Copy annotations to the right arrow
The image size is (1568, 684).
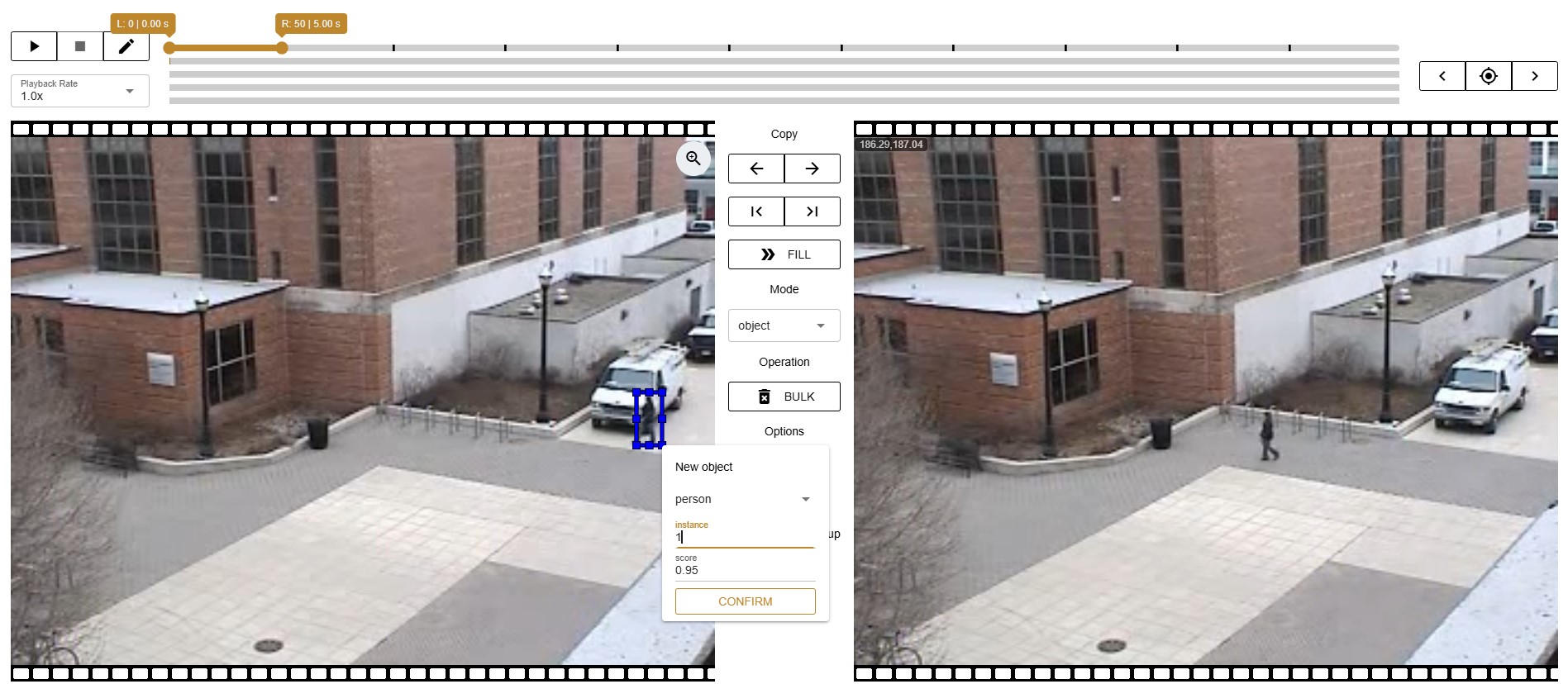pos(812,169)
